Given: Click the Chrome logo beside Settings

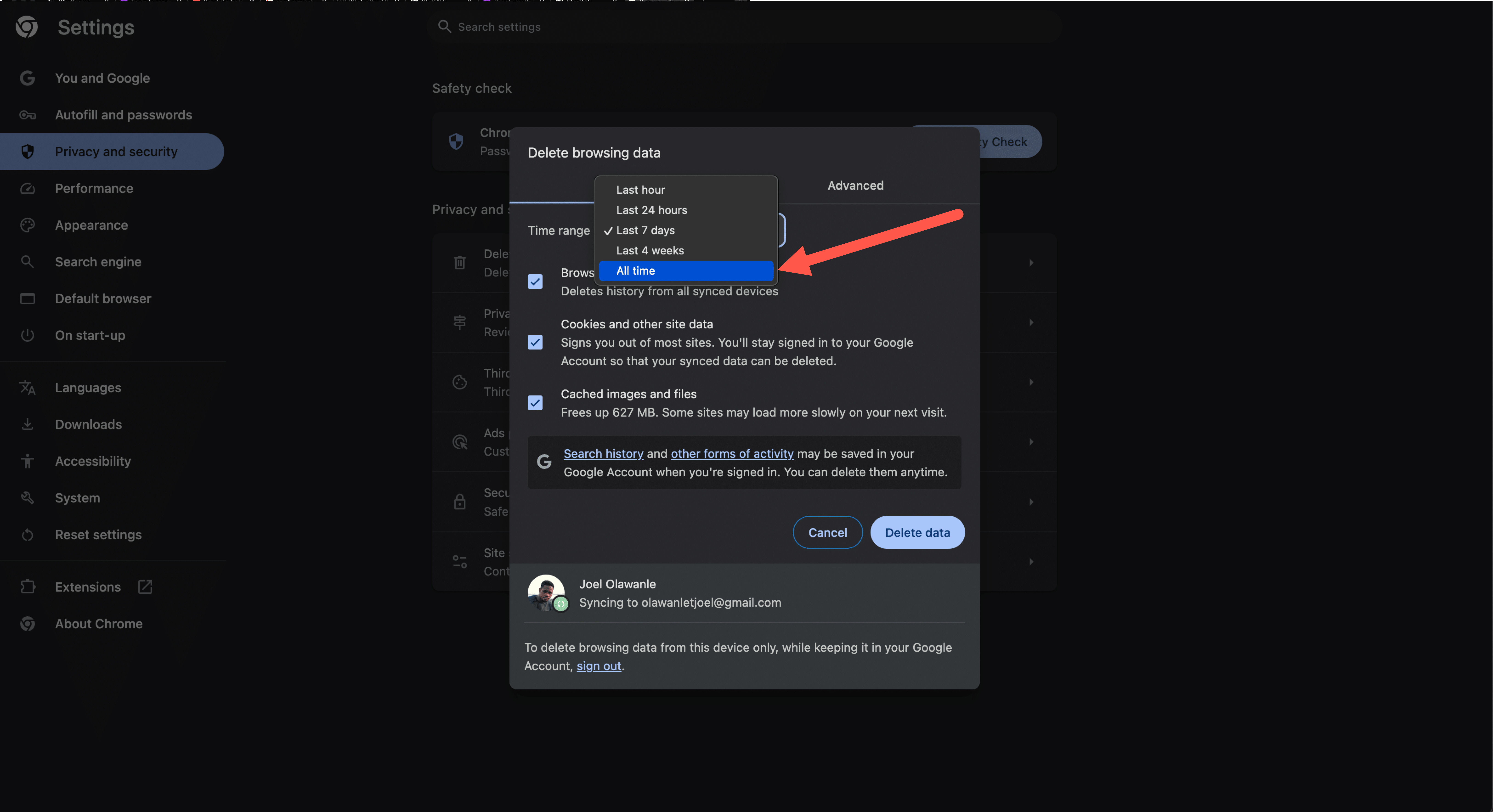Looking at the screenshot, I should [x=27, y=27].
